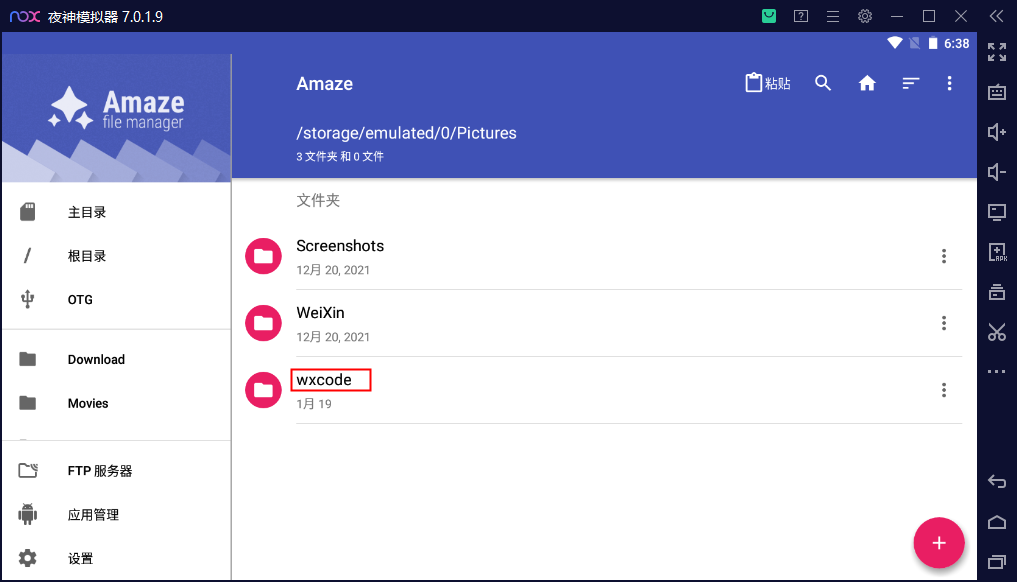1017x582 pixels.
Task: Choose Download entry label
Action: click(x=96, y=359)
